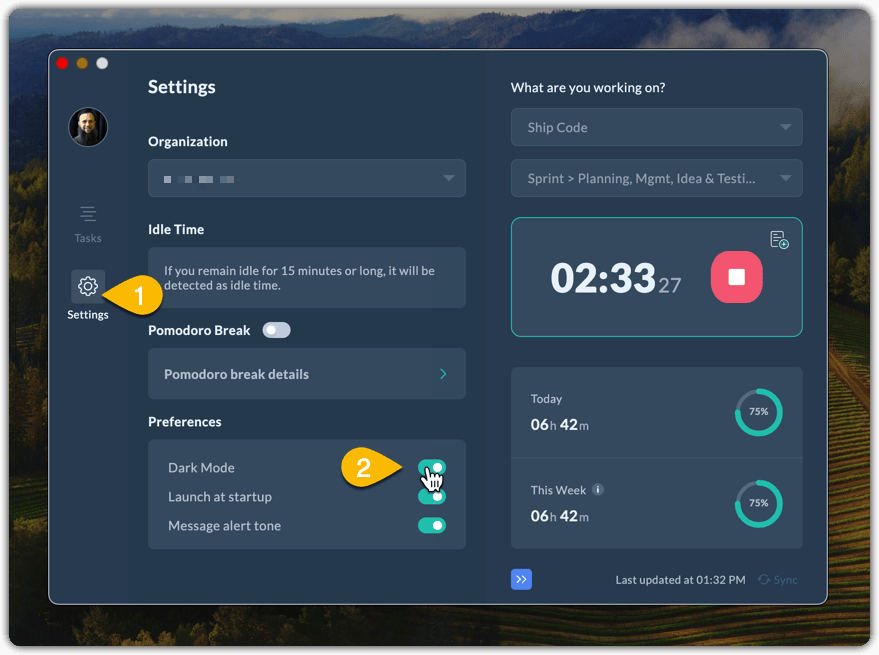The image size is (879, 655).
Task: Open the Settings gear icon in sidebar
Action: (88, 287)
